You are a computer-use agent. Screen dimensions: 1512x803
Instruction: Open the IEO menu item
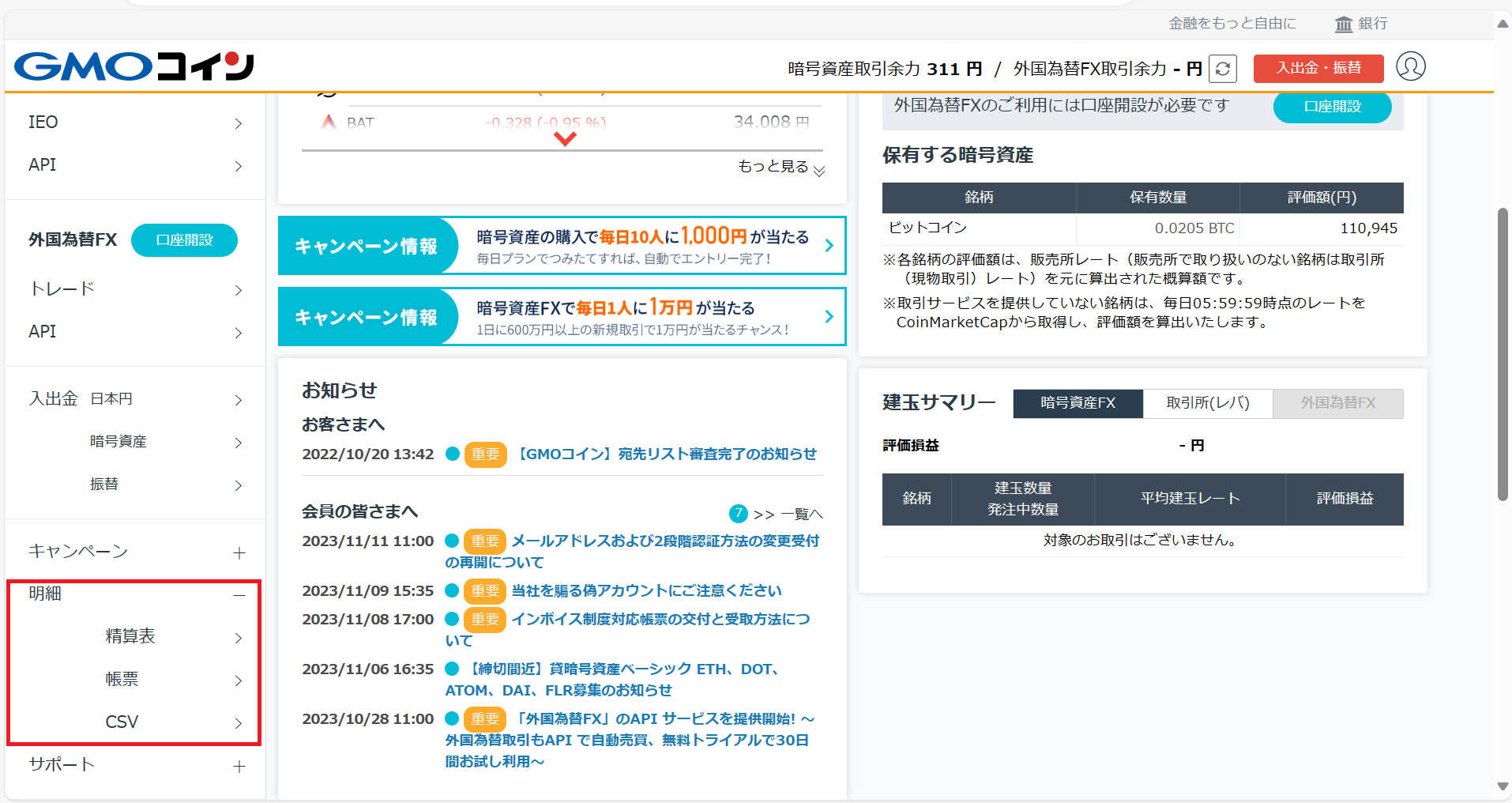135,123
